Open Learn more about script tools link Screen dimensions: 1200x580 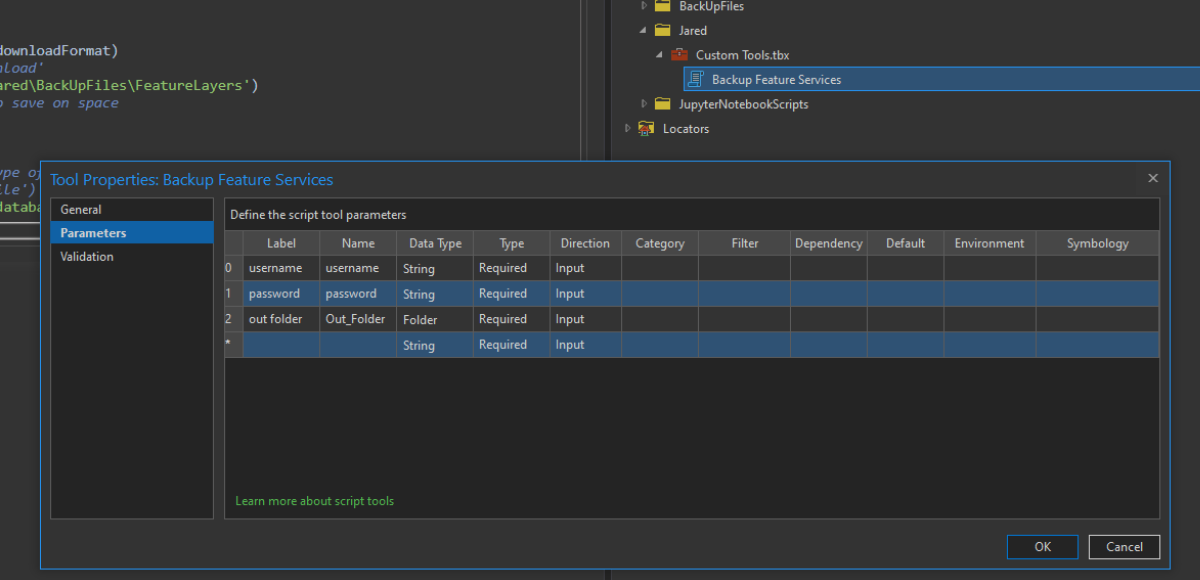click(x=314, y=501)
